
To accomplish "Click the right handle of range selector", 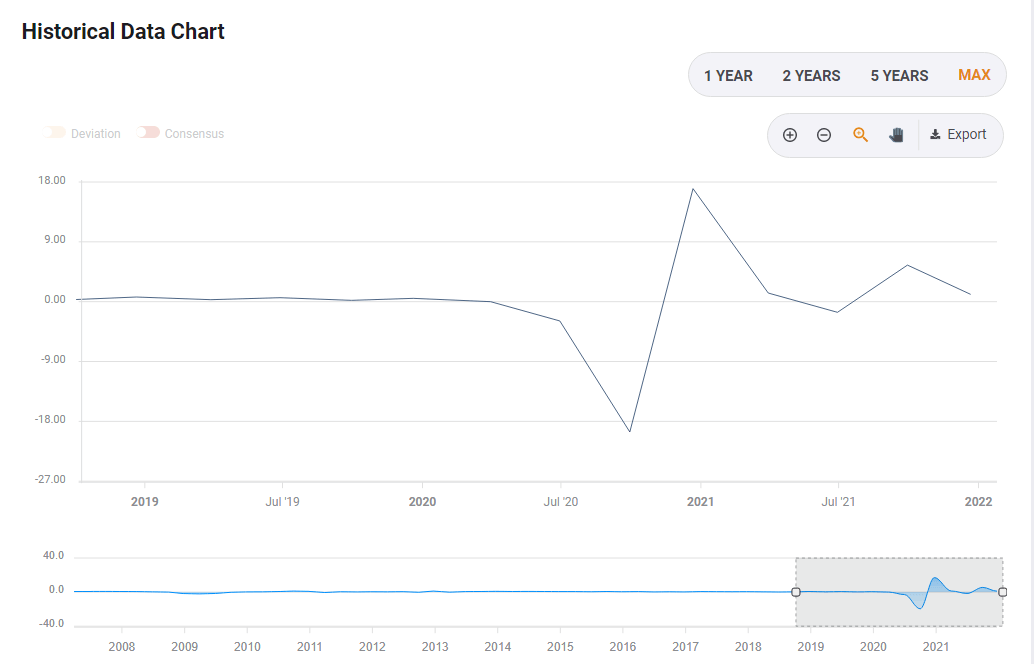I will click(1003, 592).
